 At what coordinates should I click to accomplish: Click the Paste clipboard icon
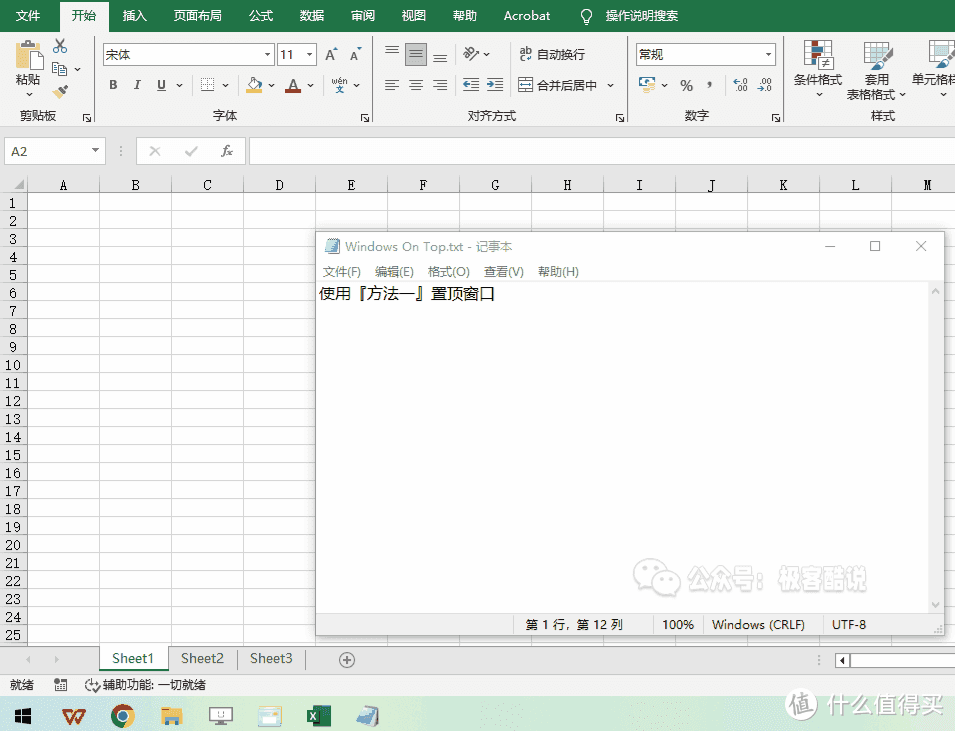pos(28,55)
